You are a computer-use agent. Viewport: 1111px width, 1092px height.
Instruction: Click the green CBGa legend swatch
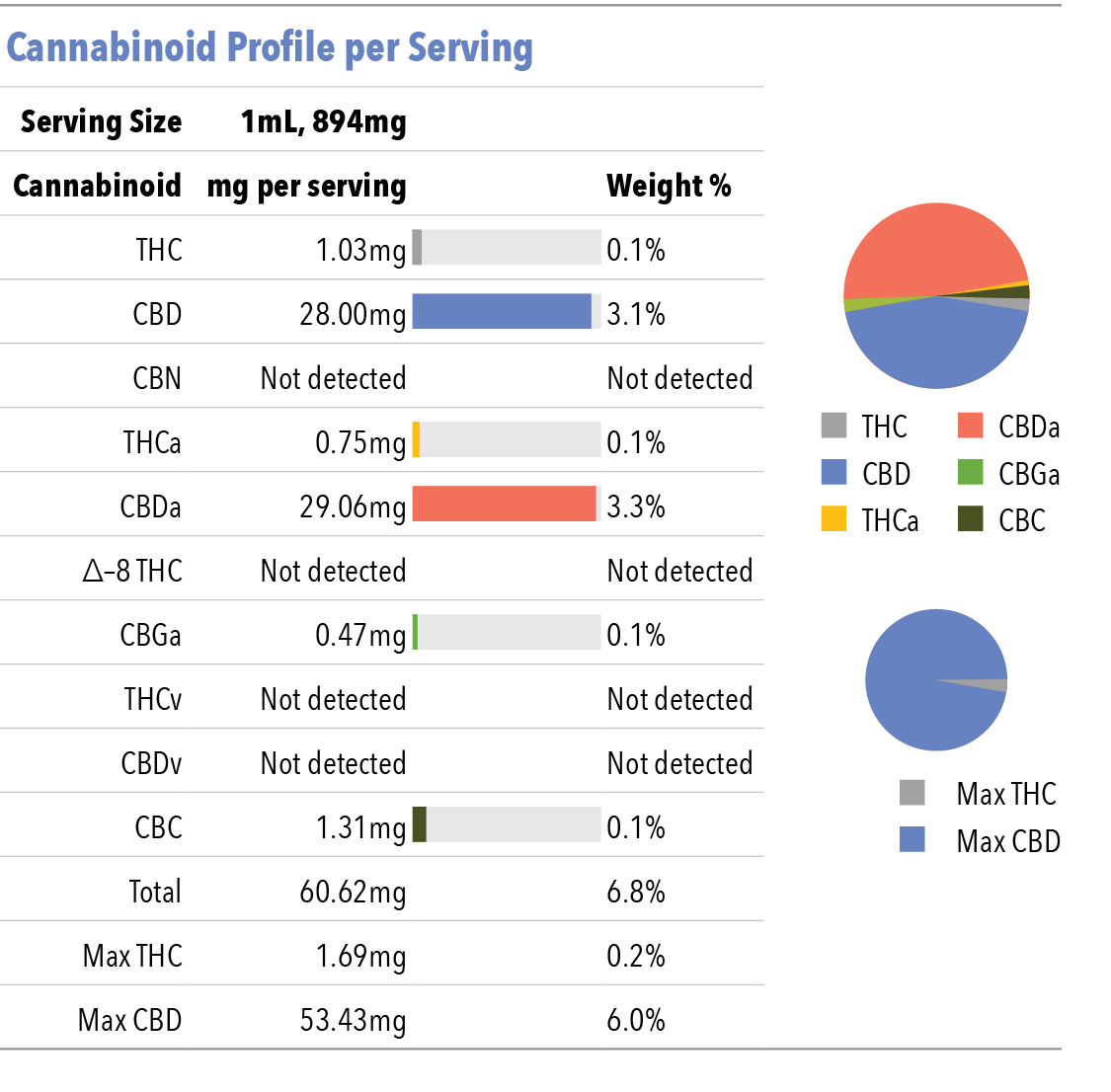coord(970,472)
